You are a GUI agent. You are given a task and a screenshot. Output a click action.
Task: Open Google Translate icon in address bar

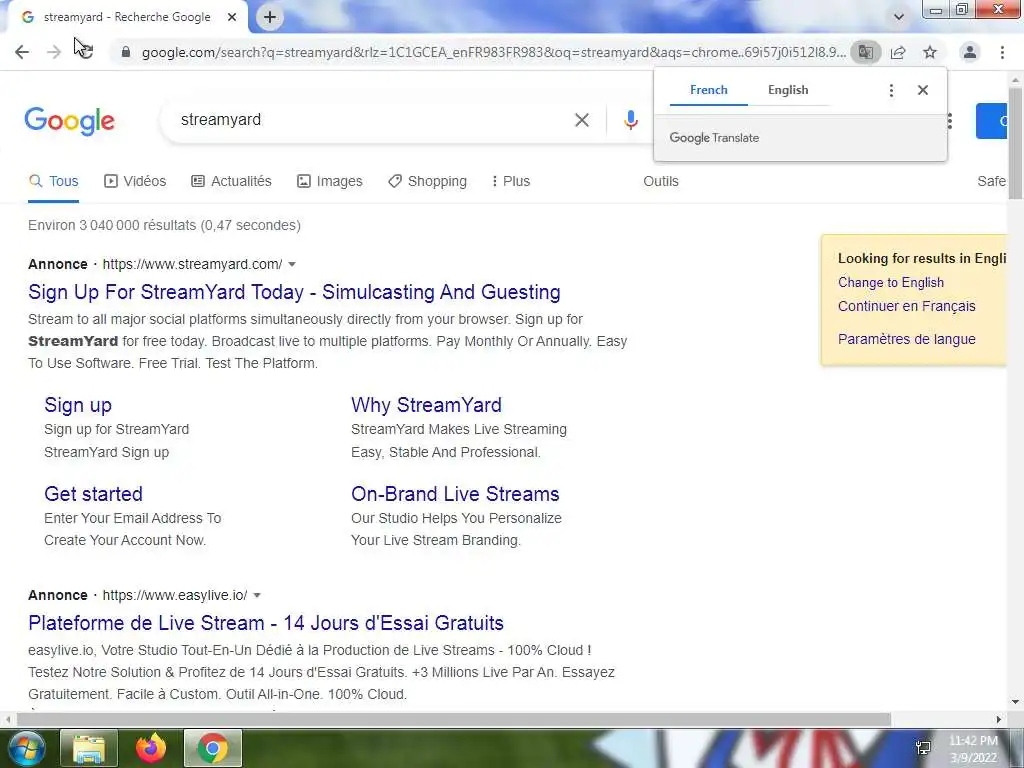[866, 52]
